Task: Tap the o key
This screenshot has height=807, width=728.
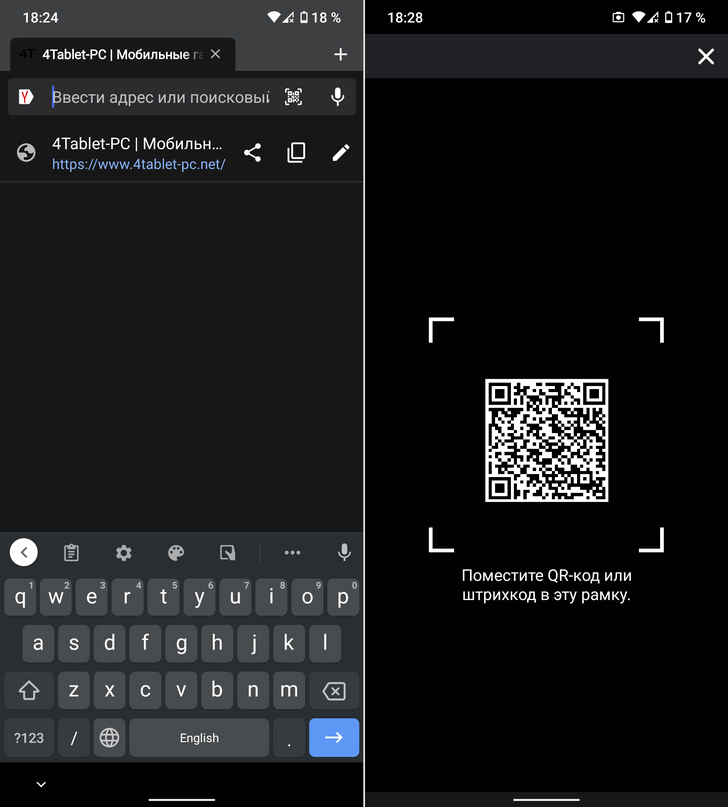Action: [307, 597]
